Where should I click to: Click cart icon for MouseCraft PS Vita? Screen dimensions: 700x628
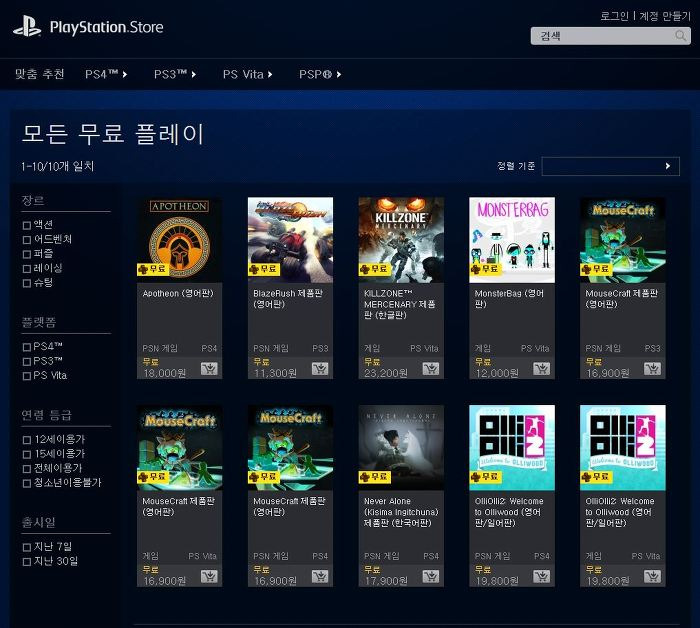click(x=209, y=577)
